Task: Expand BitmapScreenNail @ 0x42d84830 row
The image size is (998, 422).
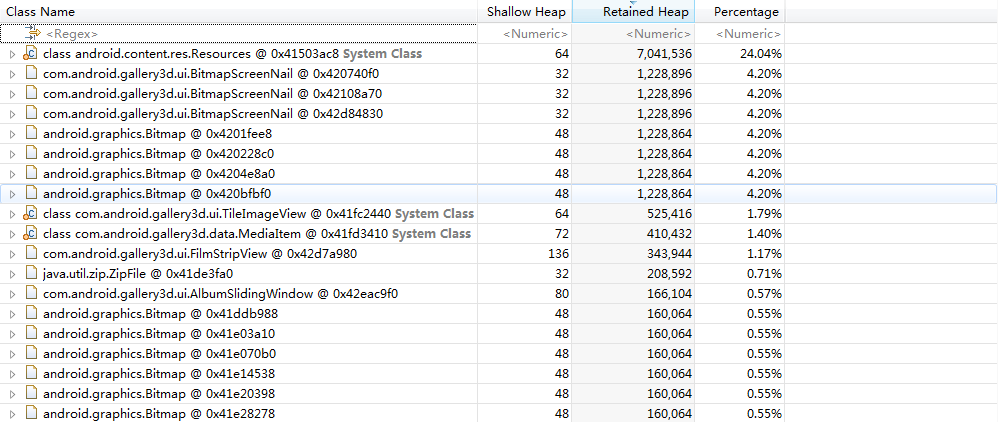Action: point(11,114)
